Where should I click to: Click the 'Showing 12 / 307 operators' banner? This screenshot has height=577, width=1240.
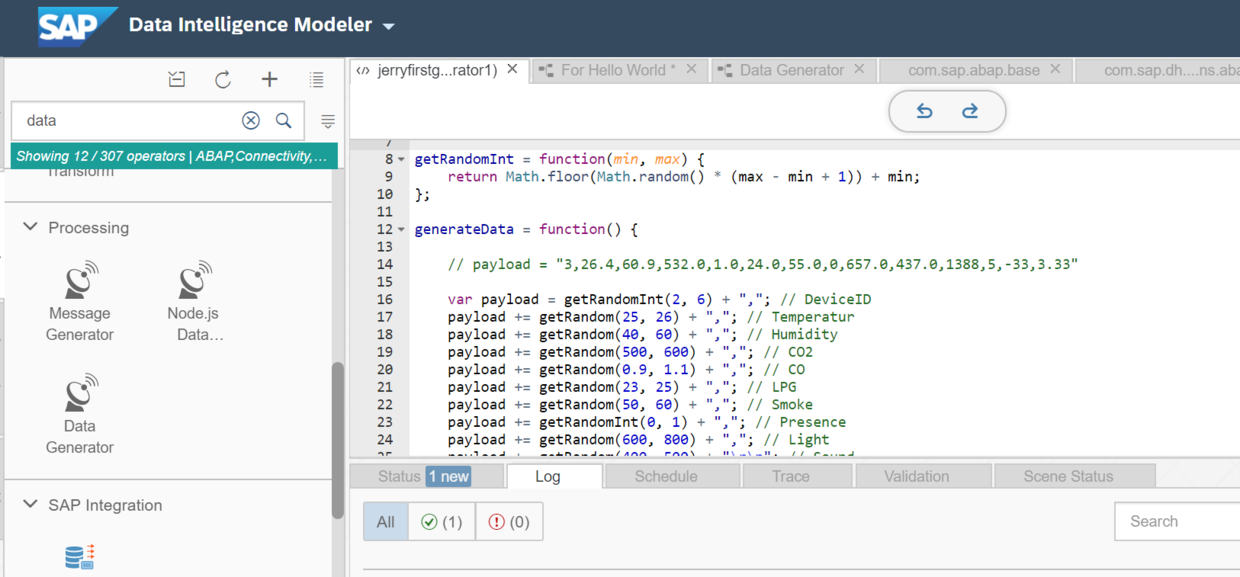point(174,156)
